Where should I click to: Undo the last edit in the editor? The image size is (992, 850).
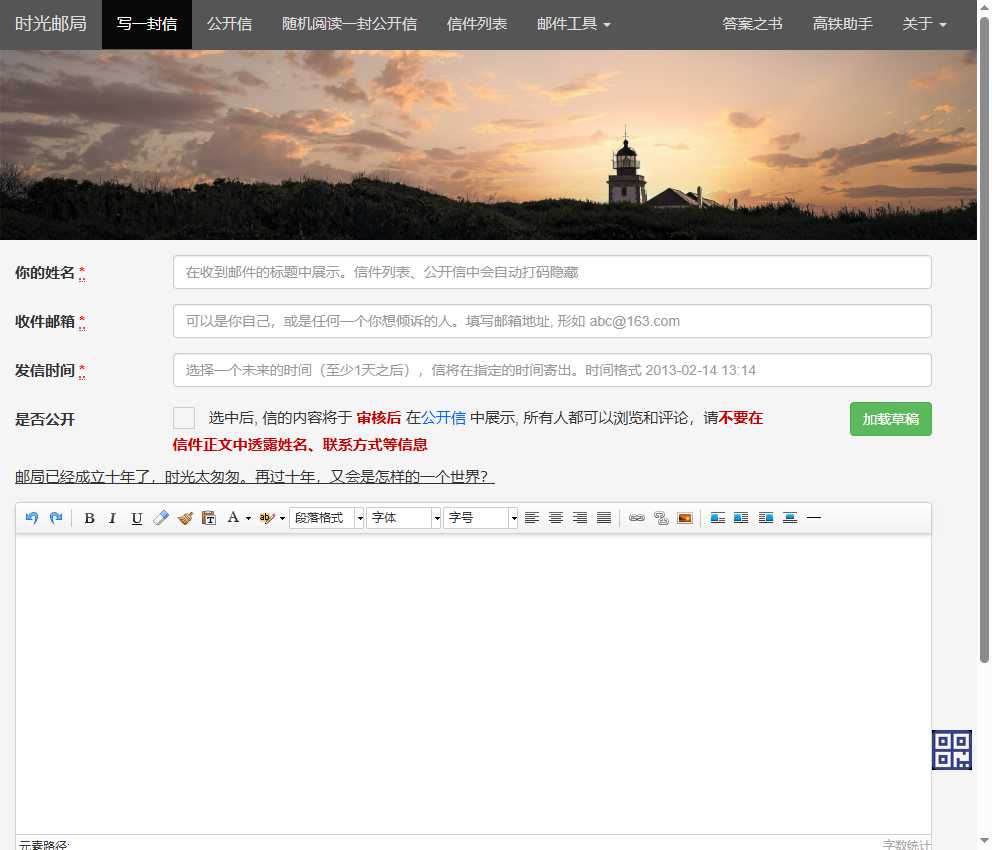point(31,518)
